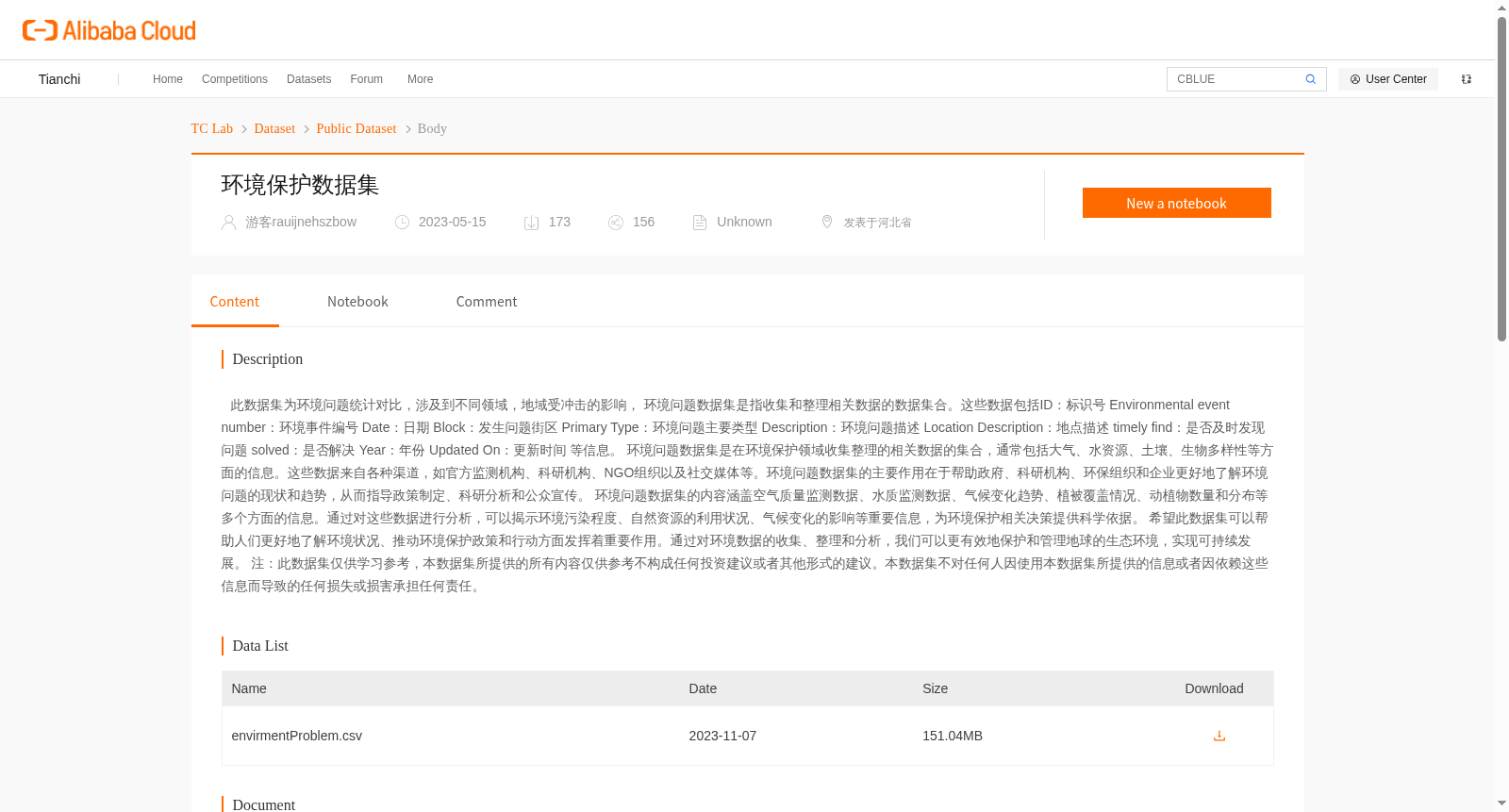The image size is (1509, 812).
Task: Click the Tianchi brand link
Action: pyautogui.click(x=59, y=79)
